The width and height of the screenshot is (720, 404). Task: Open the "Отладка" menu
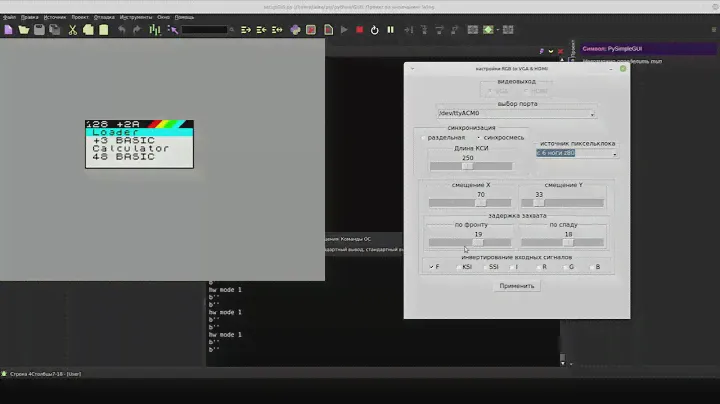(x=105, y=17)
